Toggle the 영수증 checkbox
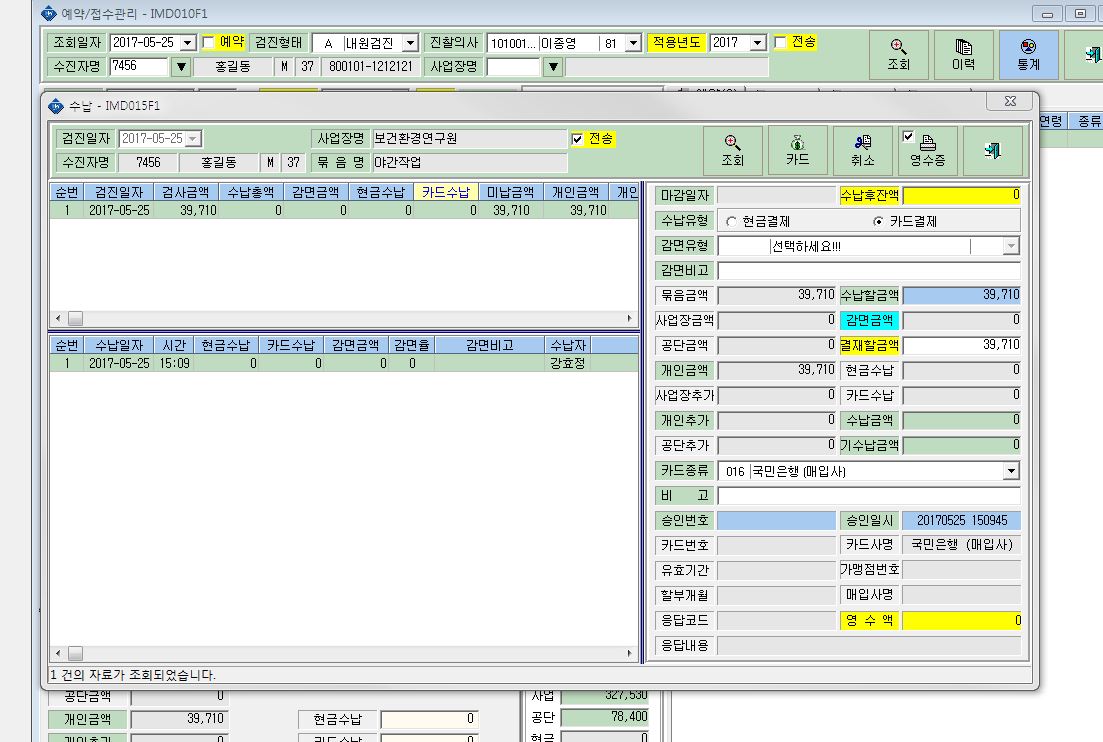1103x742 pixels. click(x=908, y=136)
